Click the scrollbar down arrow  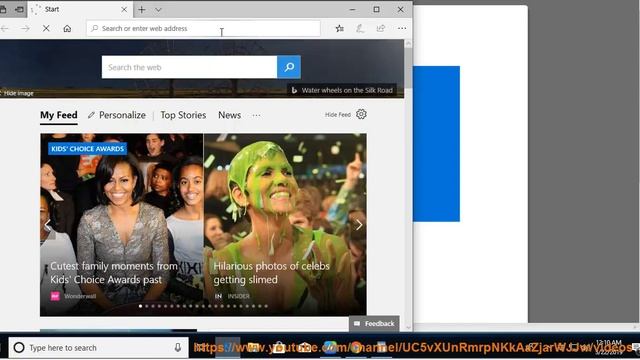coord(408,327)
